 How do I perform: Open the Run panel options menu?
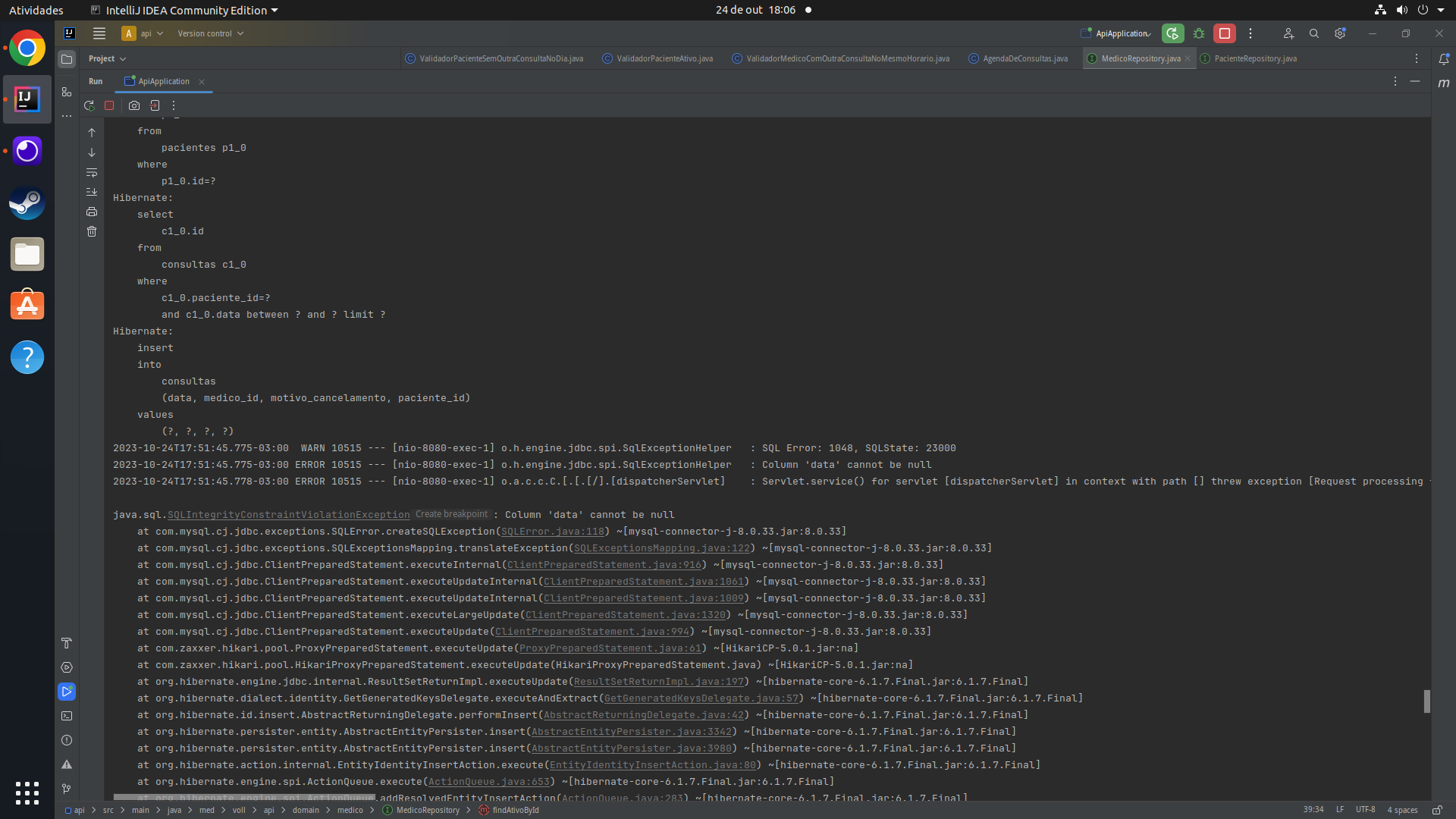(x=1395, y=81)
